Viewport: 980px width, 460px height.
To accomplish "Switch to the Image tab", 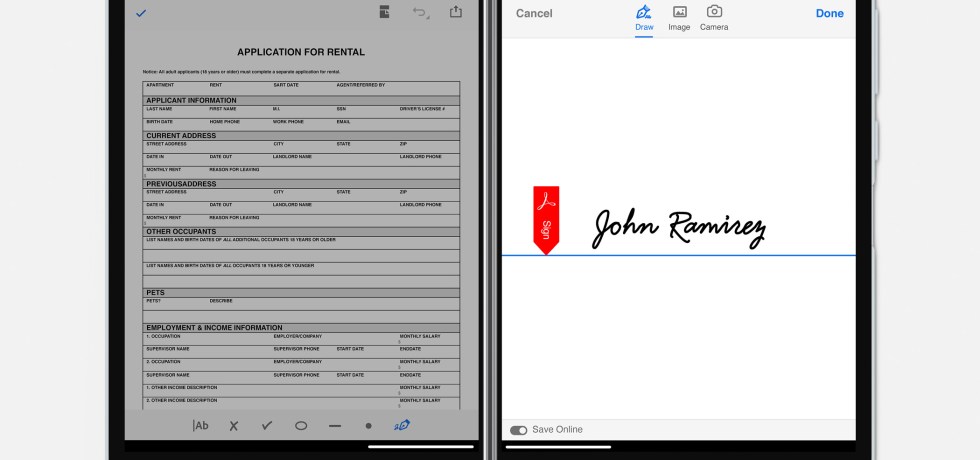I will pos(679,18).
